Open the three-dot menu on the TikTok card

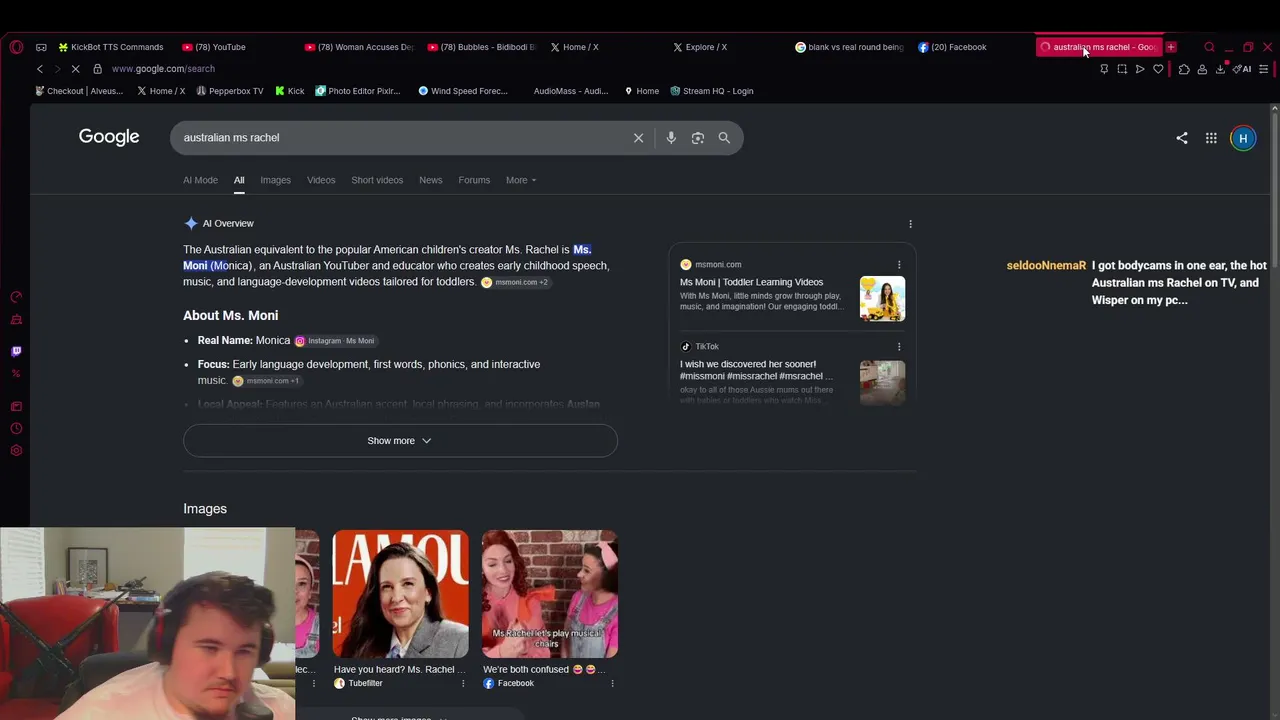pyautogui.click(x=899, y=347)
